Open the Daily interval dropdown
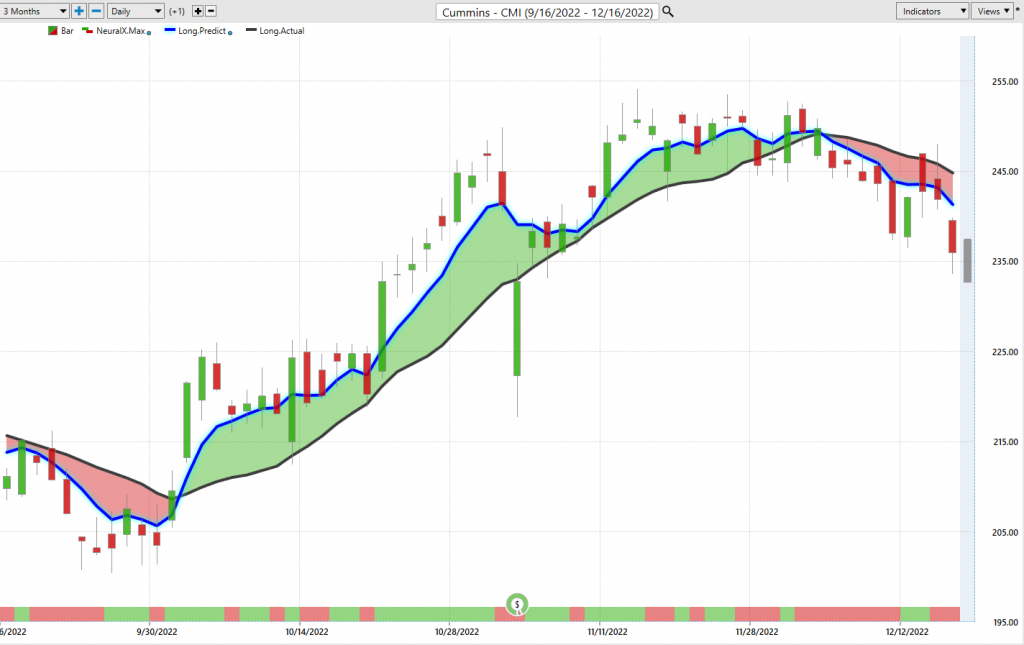The width and height of the screenshot is (1024, 645). tap(135, 11)
